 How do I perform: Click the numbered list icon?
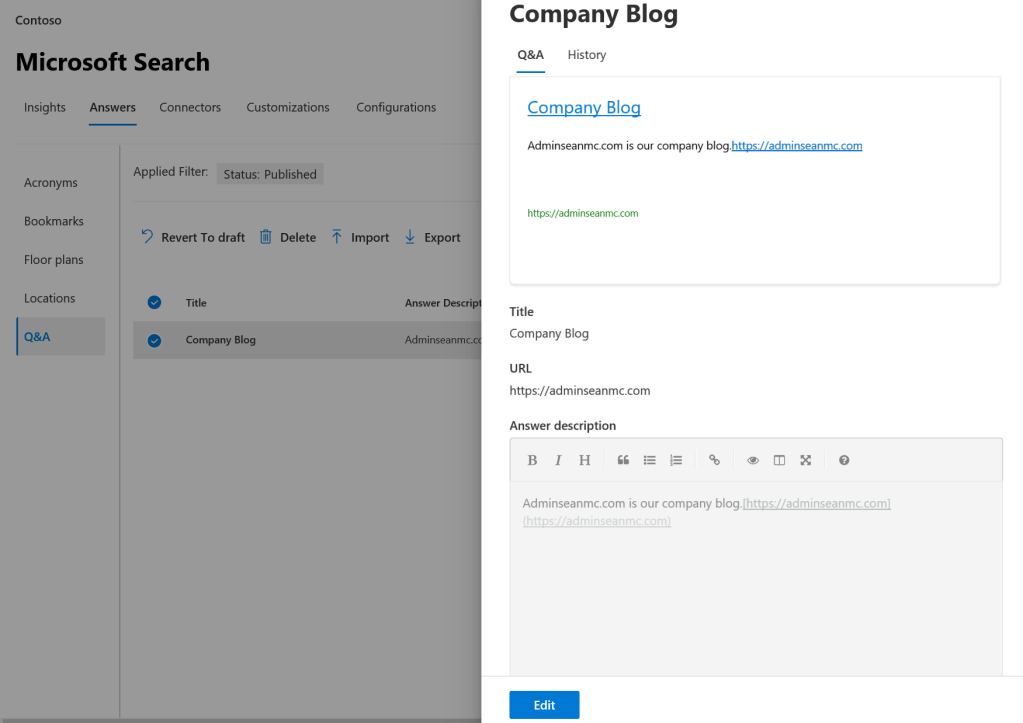pos(676,460)
